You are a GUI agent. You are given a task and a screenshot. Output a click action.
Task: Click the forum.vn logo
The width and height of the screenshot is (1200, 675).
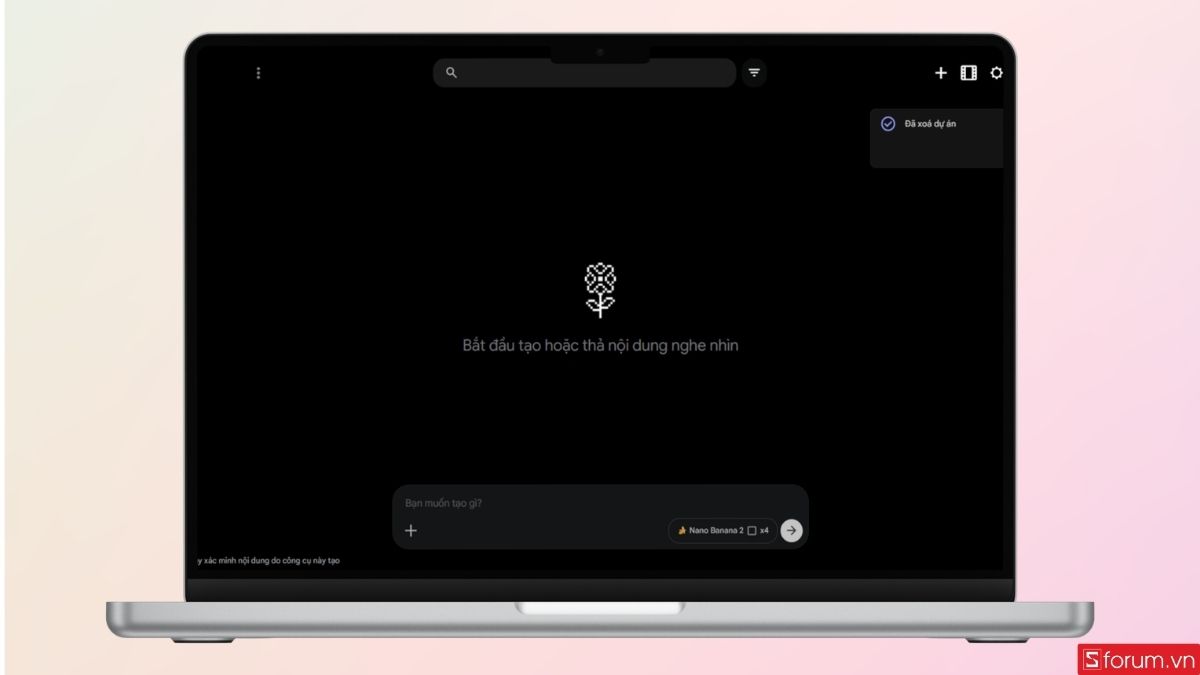[x=1138, y=660]
